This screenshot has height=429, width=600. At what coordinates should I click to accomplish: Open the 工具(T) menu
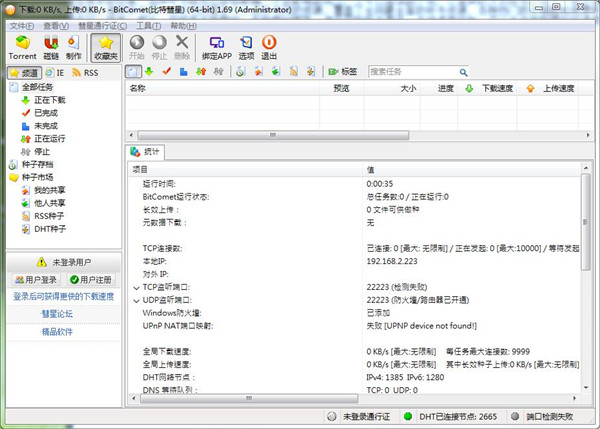tap(149, 26)
